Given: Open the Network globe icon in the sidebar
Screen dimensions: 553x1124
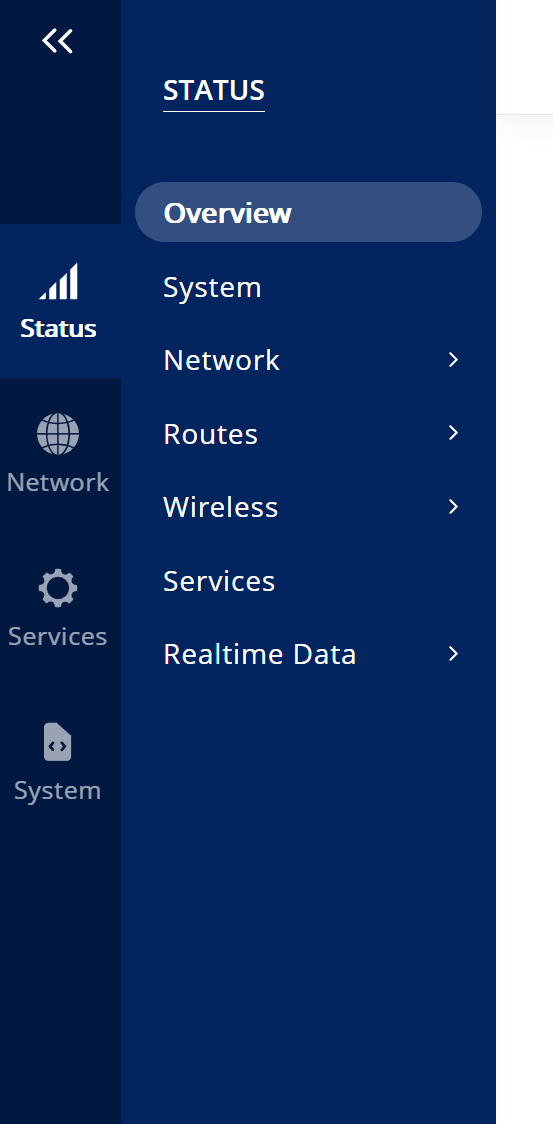Looking at the screenshot, I should click(58, 434).
